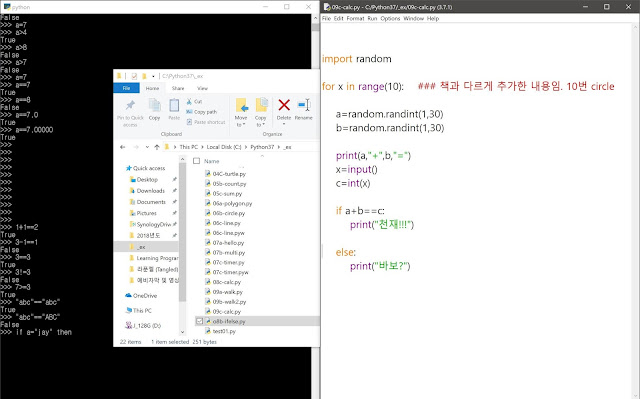Viewport: 640px width, 399px height.
Task: Select Python file icon of 06a-polygon.py
Action: (208, 203)
